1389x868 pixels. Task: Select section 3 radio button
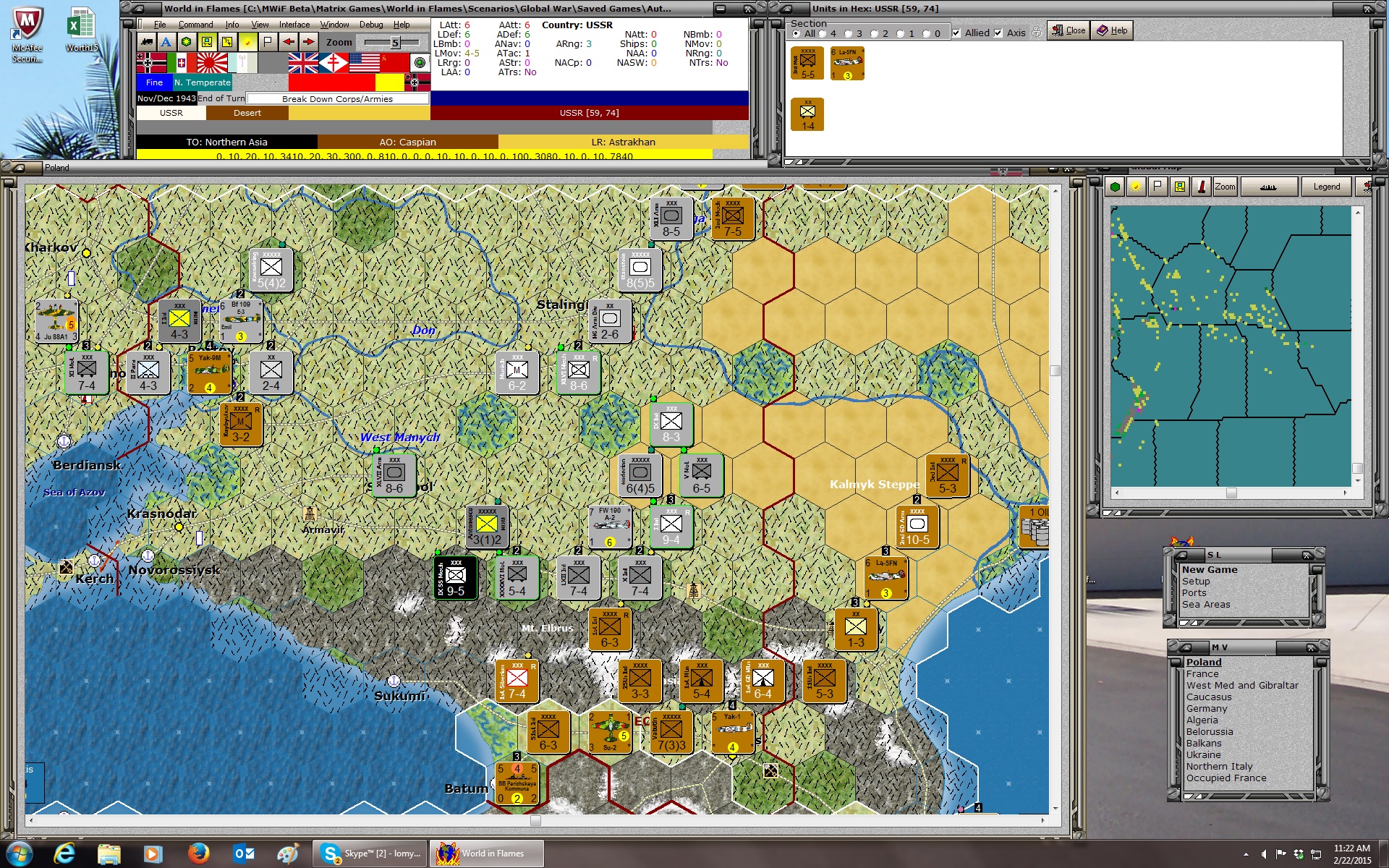848,33
